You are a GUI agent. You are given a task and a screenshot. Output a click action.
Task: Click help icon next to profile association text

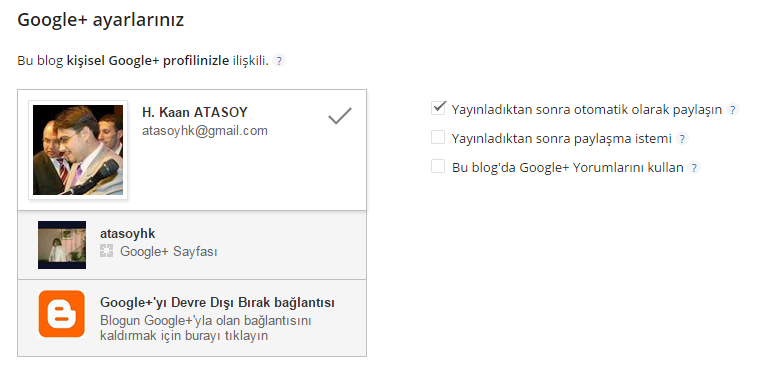click(279, 61)
